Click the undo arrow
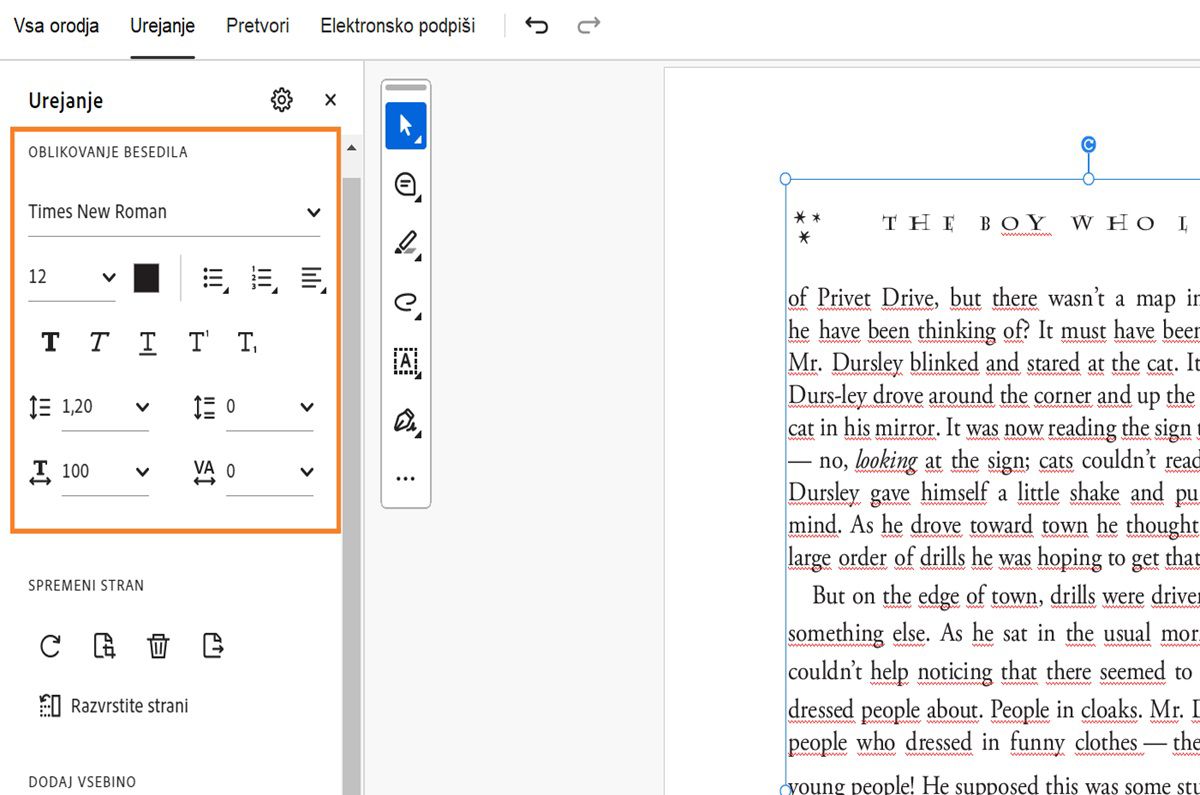Screen dimensions: 1200x795 [537, 26]
